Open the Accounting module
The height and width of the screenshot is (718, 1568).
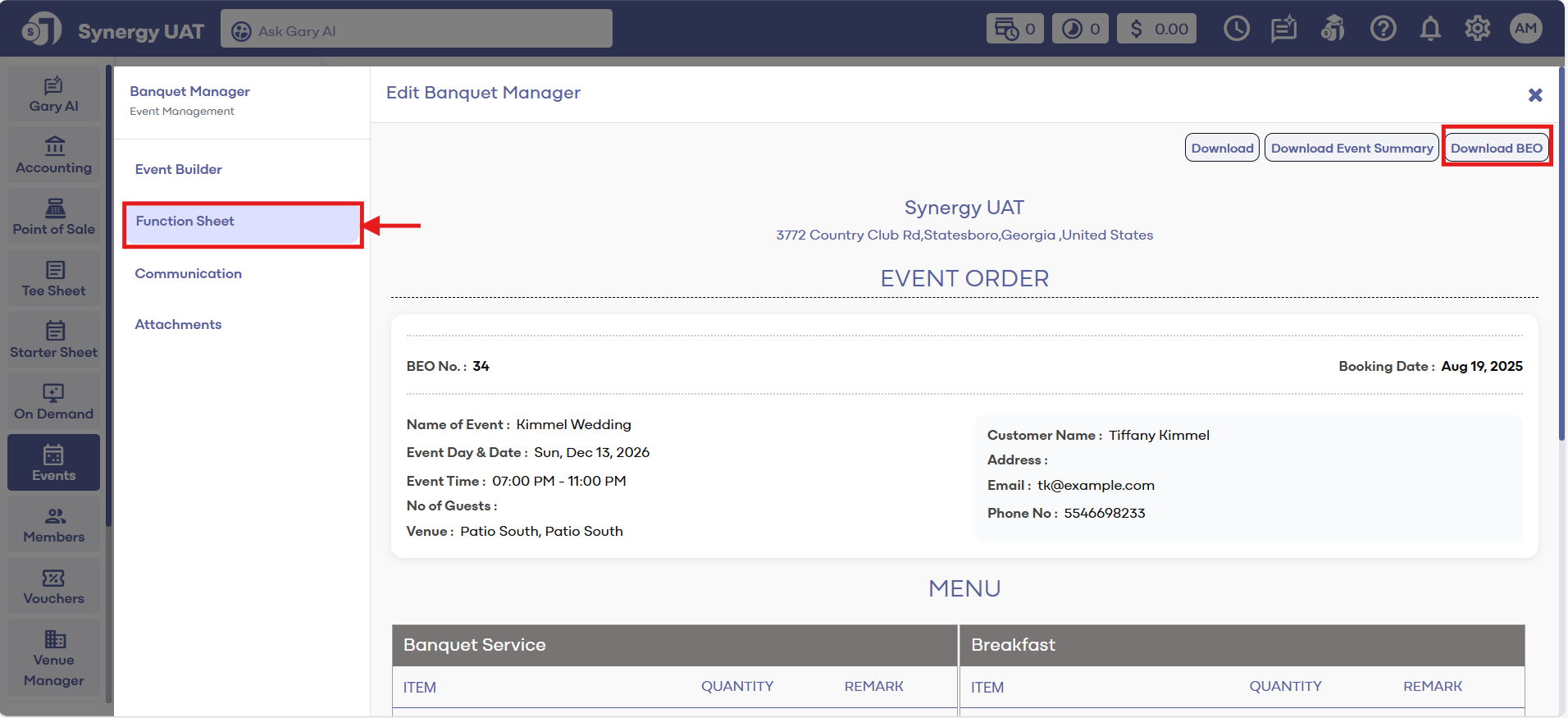(x=54, y=156)
